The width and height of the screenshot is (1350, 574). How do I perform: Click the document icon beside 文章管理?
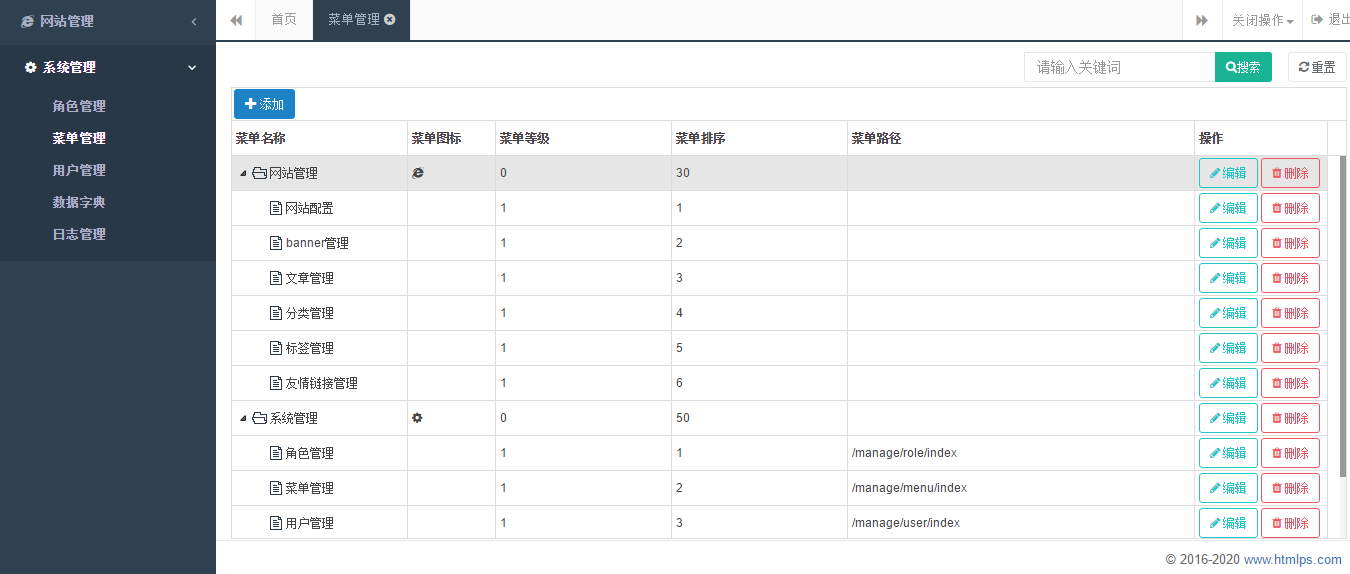coord(276,278)
